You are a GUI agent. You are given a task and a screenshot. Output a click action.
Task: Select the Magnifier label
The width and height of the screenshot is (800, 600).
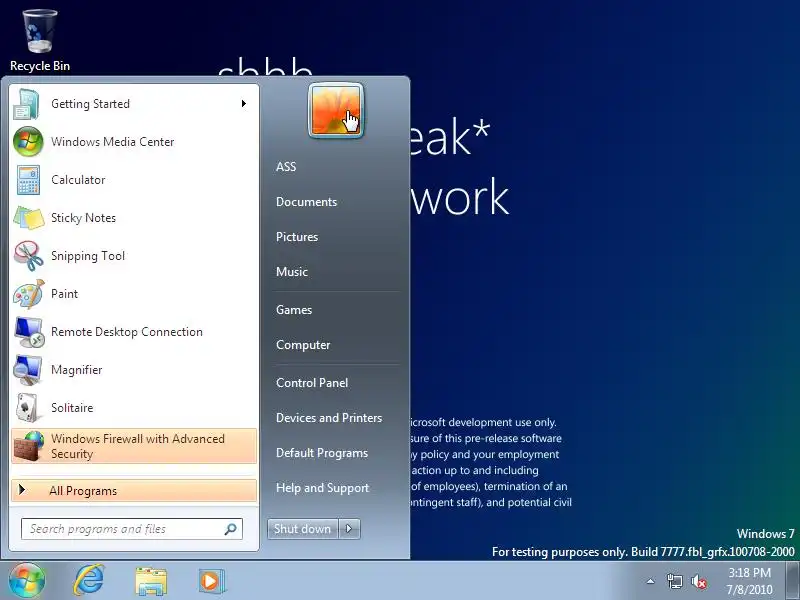pos(77,370)
